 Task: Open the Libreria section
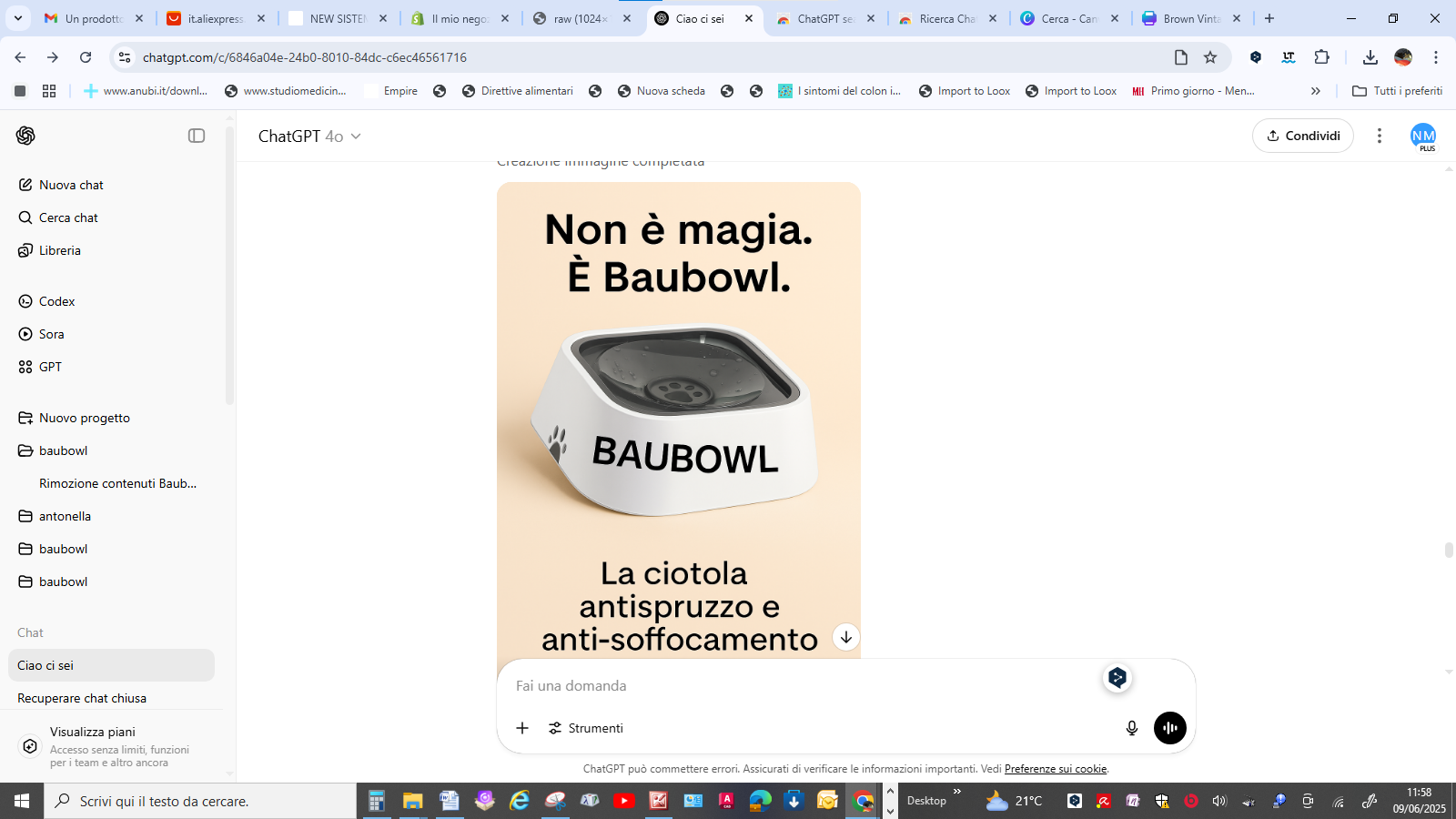pos(60,250)
